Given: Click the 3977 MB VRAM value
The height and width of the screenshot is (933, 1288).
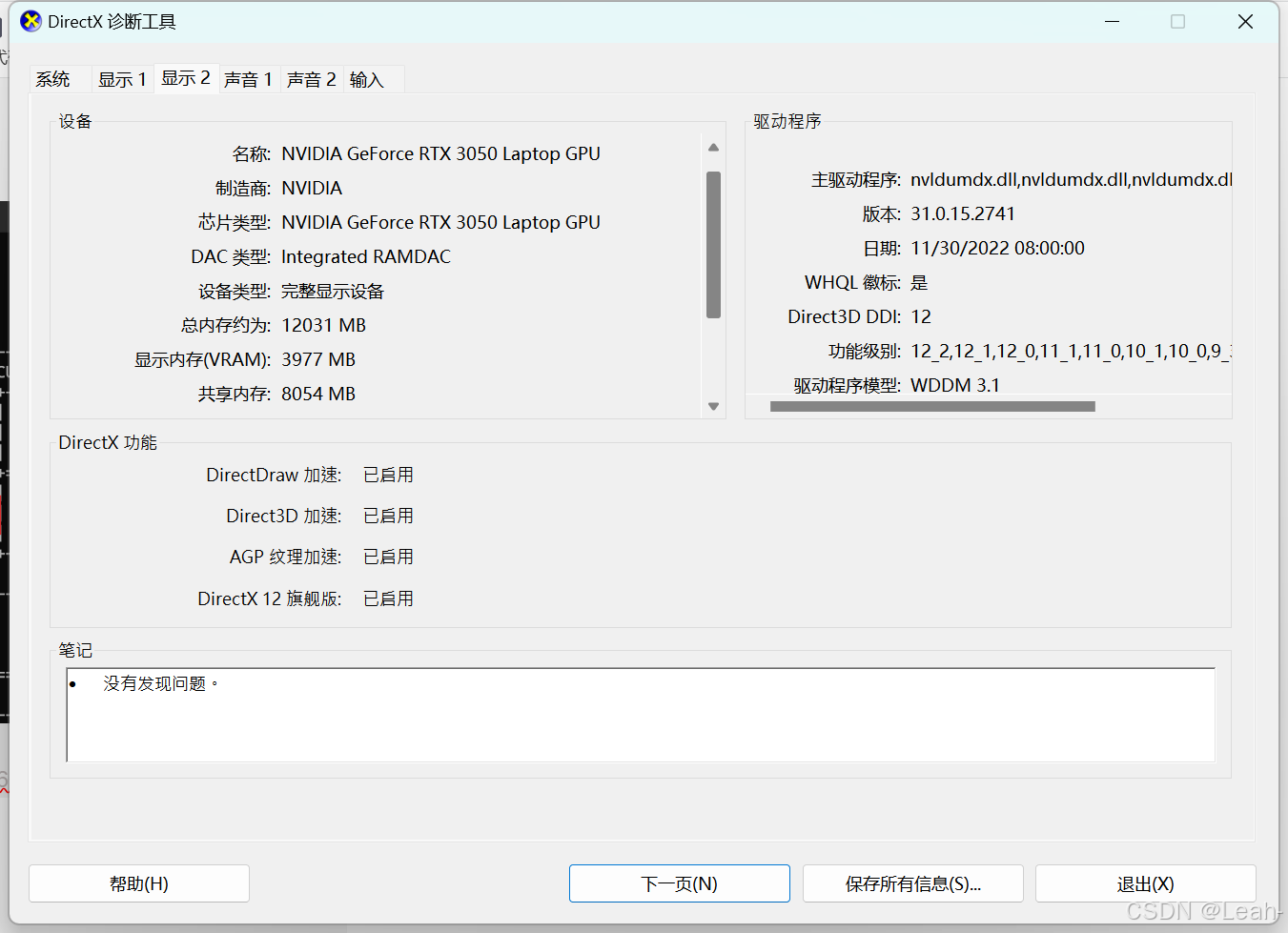Looking at the screenshot, I should [x=318, y=359].
